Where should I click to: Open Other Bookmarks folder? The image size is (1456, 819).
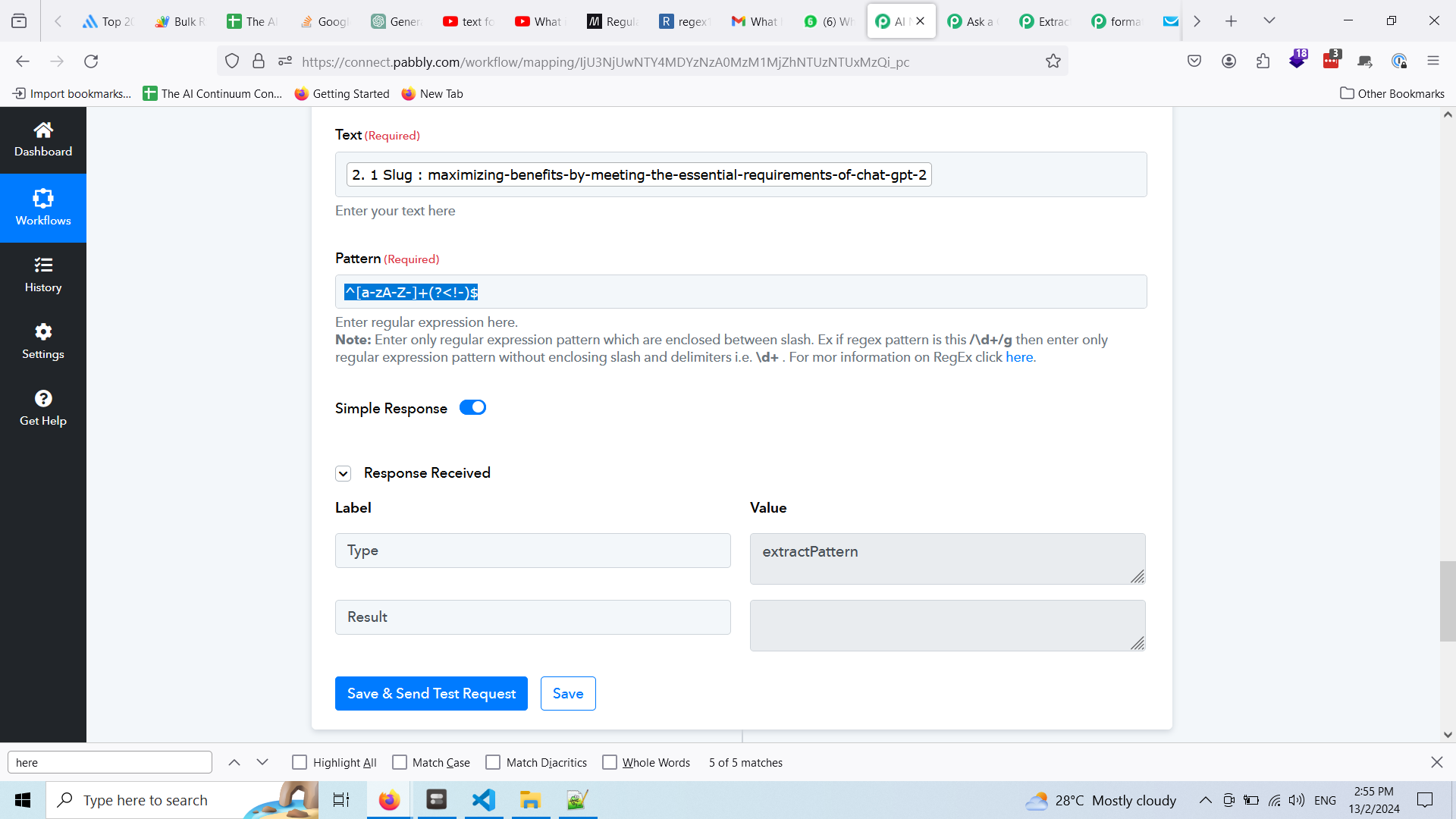1392,93
